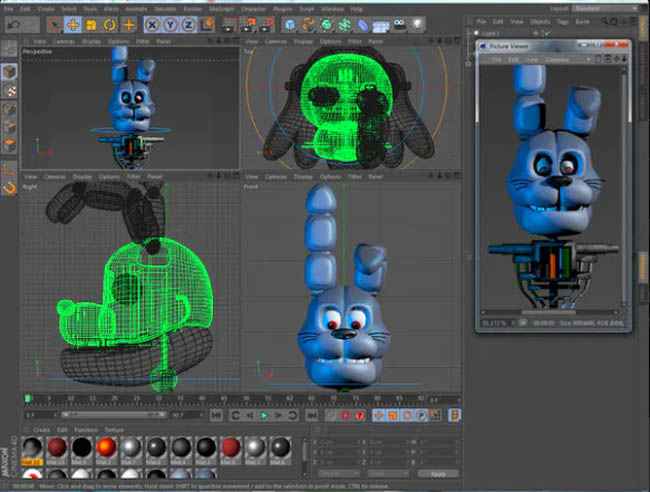This screenshot has height=492, width=650.
Task: Activate the Move tool
Action: coord(73,25)
